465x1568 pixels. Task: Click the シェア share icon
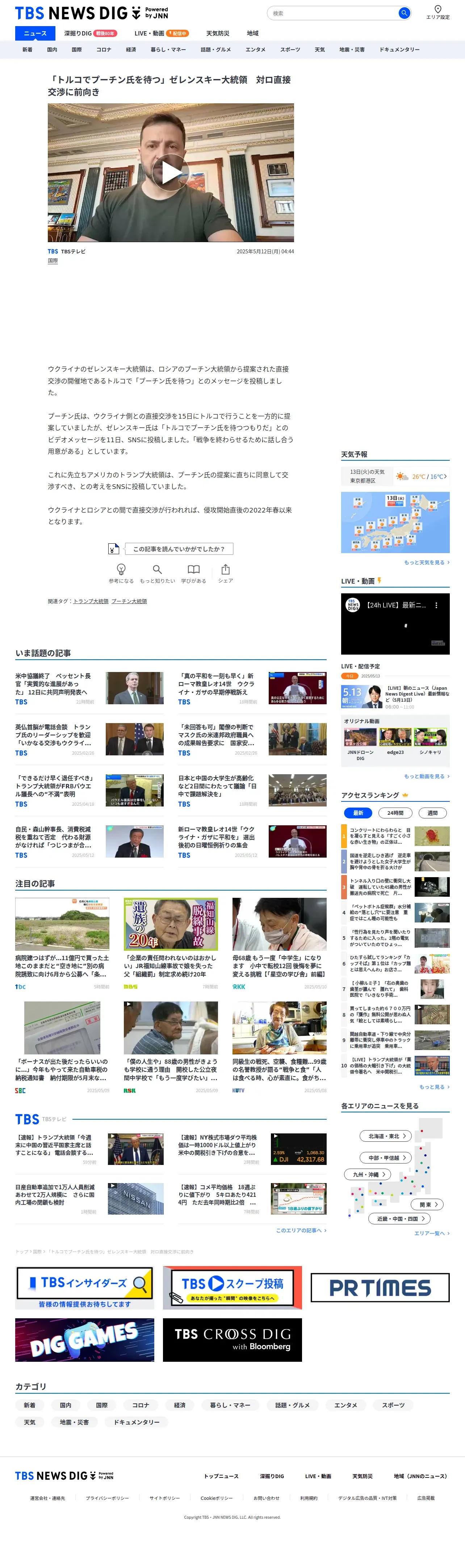[226, 569]
